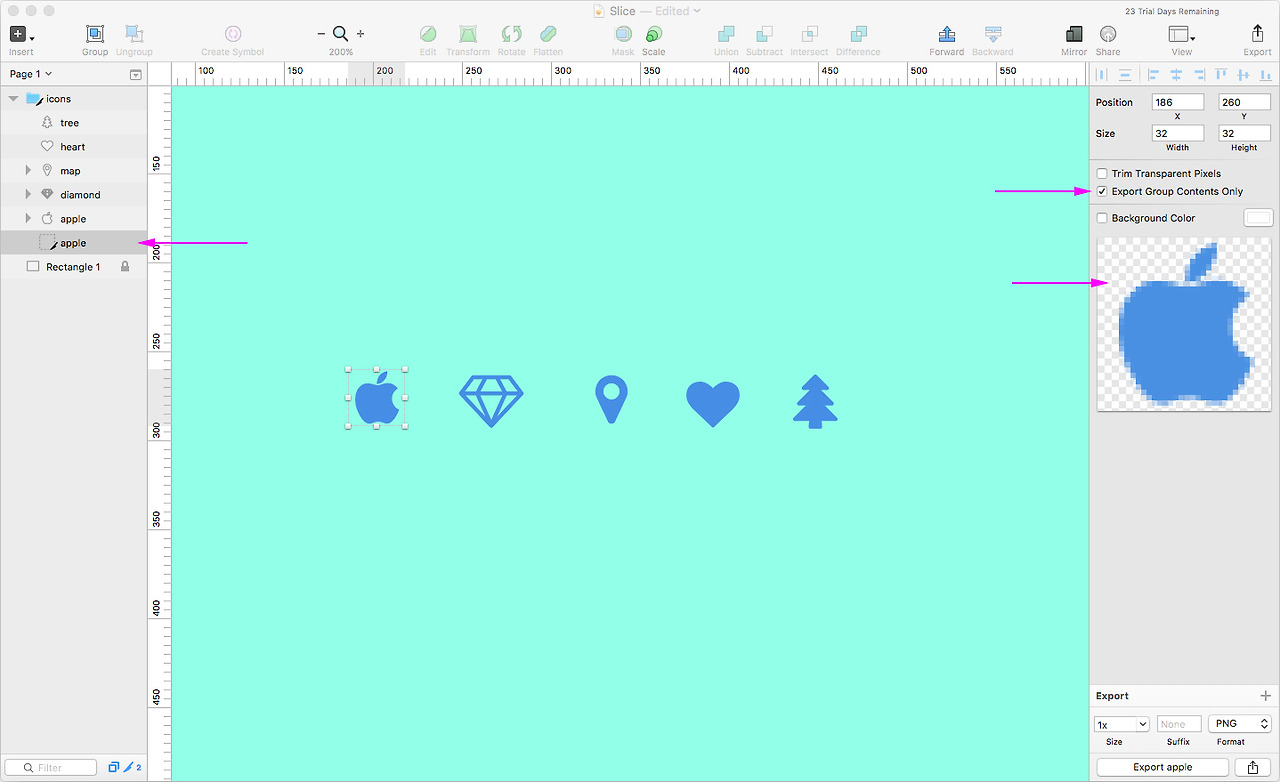The width and height of the screenshot is (1280, 782).
Task: Open the Mirror tool
Action: click(1074, 34)
